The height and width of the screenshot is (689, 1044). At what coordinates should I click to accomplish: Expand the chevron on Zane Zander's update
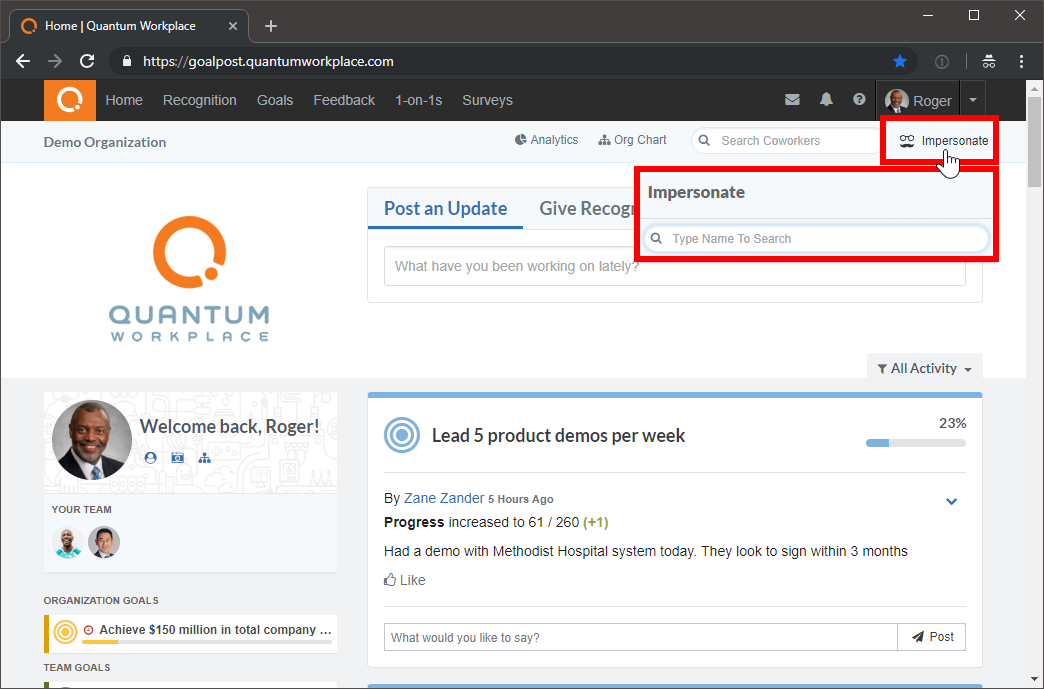951,501
